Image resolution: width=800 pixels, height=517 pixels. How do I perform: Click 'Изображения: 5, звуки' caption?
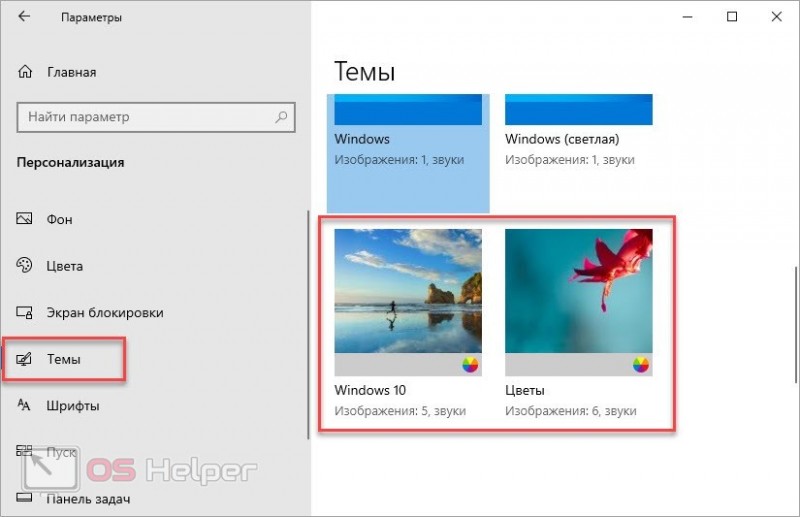click(x=400, y=410)
